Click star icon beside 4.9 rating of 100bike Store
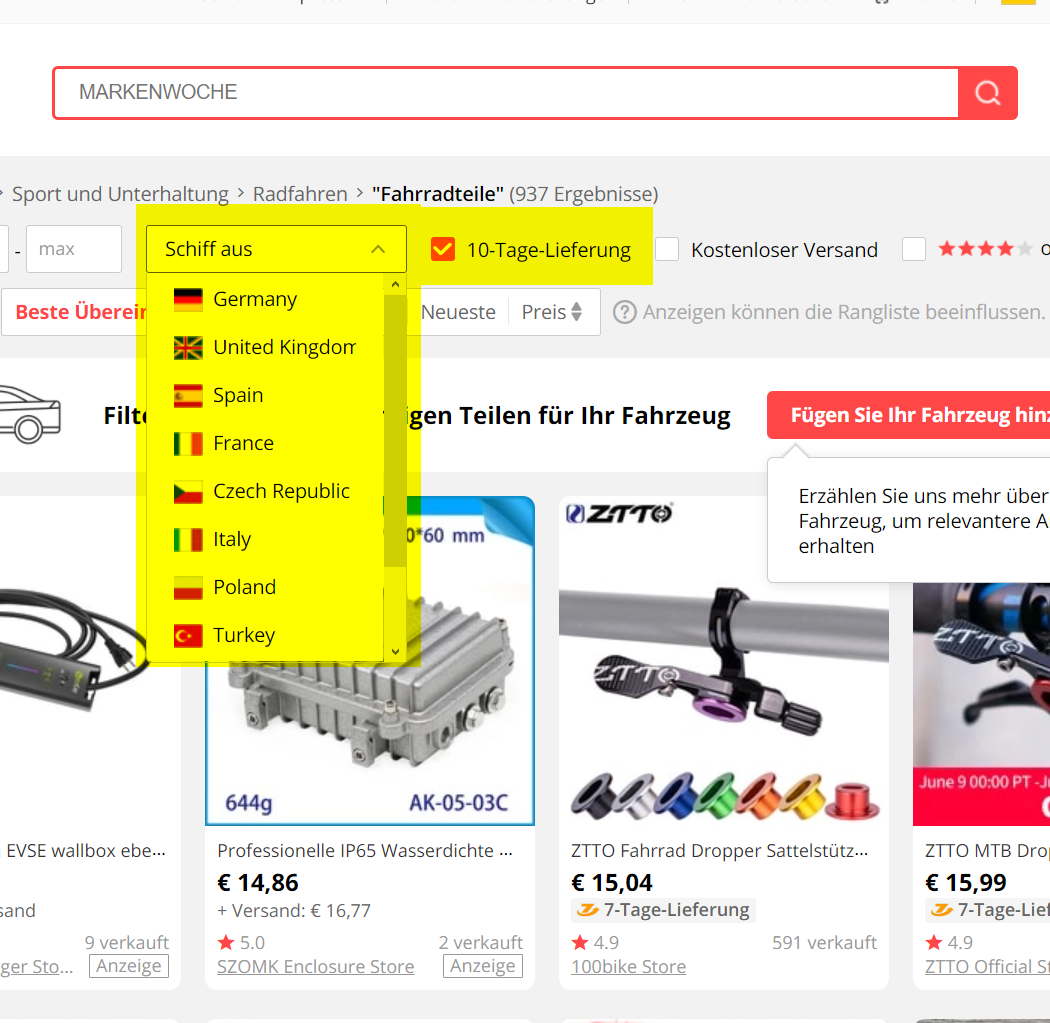 coord(580,943)
